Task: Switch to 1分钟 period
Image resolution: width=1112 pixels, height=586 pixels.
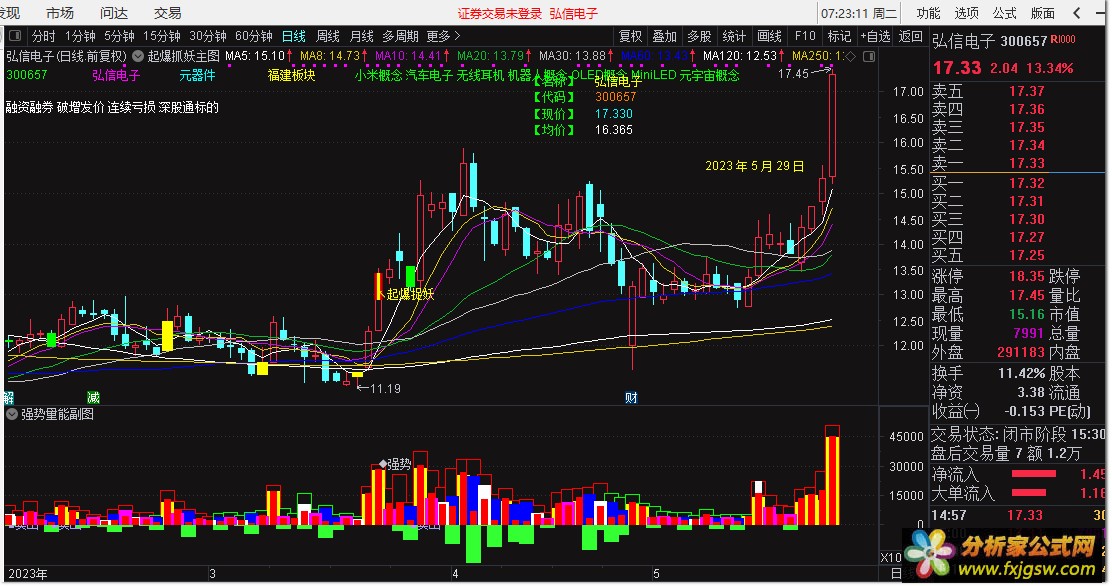Action: point(79,35)
